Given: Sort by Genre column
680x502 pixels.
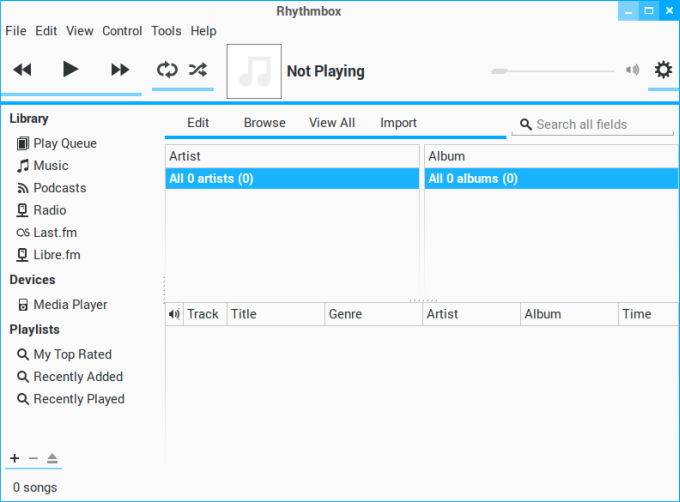Looking at the screenshot, I should click(x=373, y=314).
